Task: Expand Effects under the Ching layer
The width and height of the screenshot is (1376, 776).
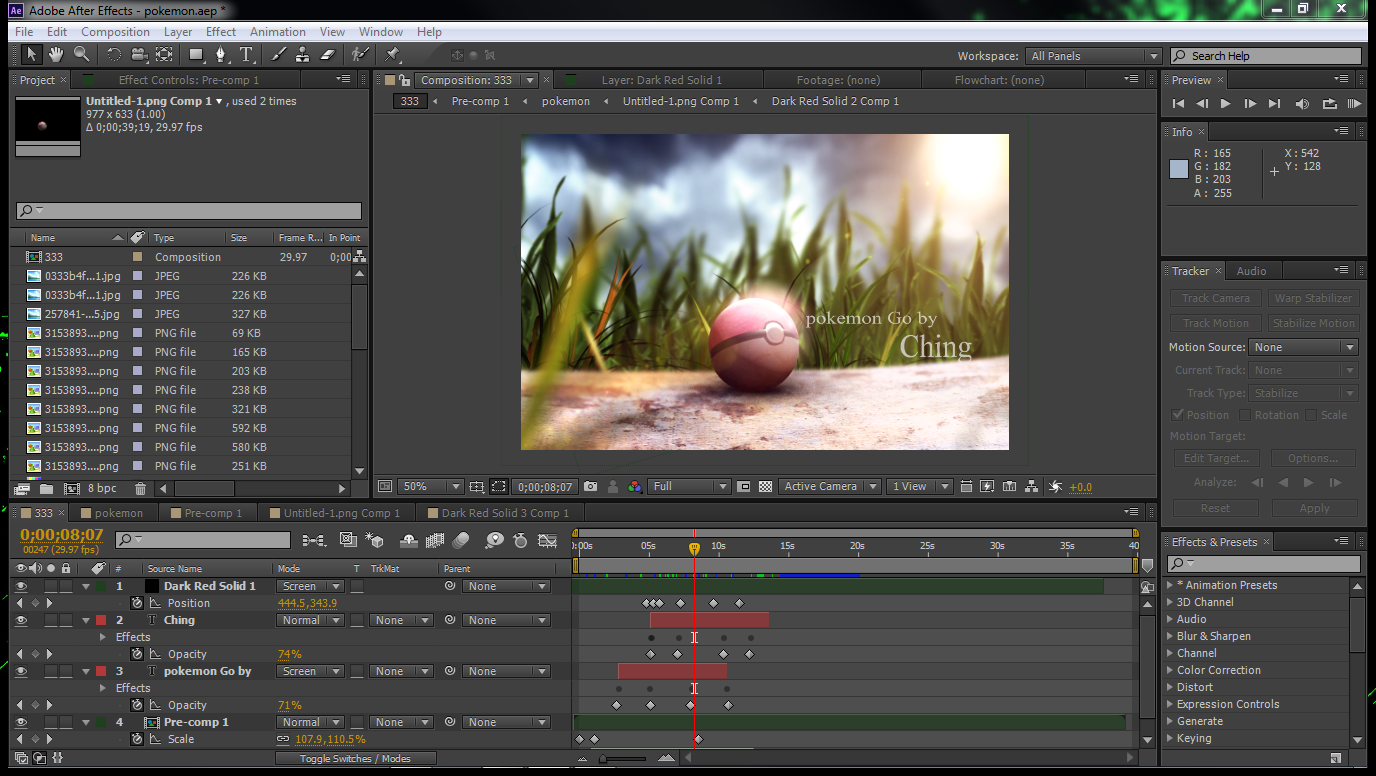Action: 102,637
